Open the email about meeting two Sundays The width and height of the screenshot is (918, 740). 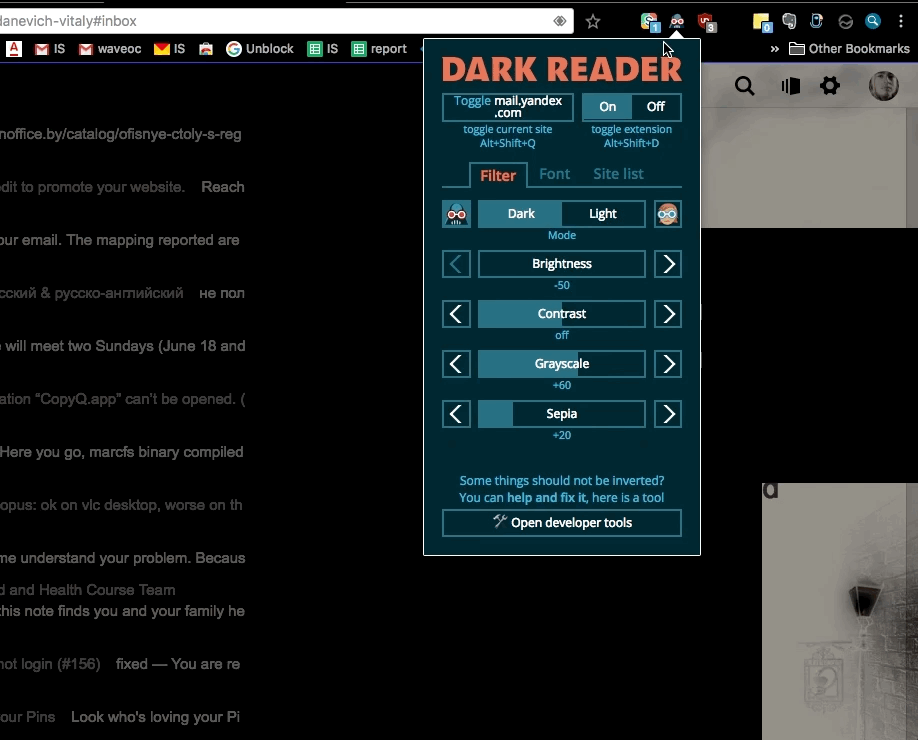pos(122,346)
